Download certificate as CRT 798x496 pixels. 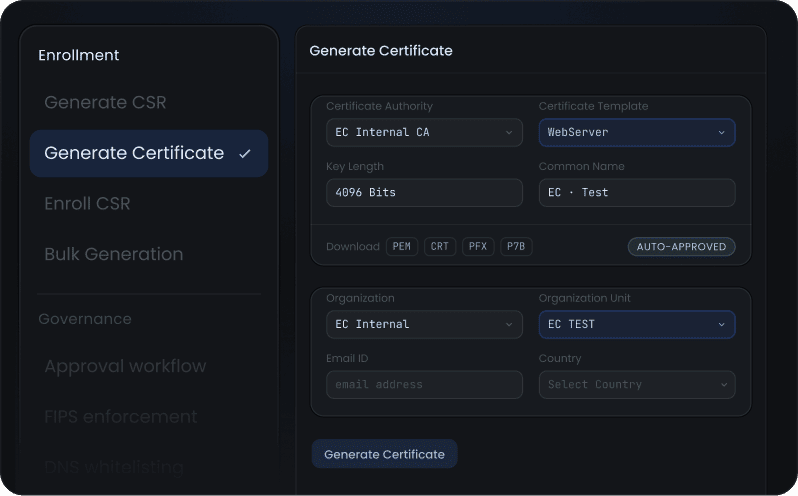(x=440, y=246)
